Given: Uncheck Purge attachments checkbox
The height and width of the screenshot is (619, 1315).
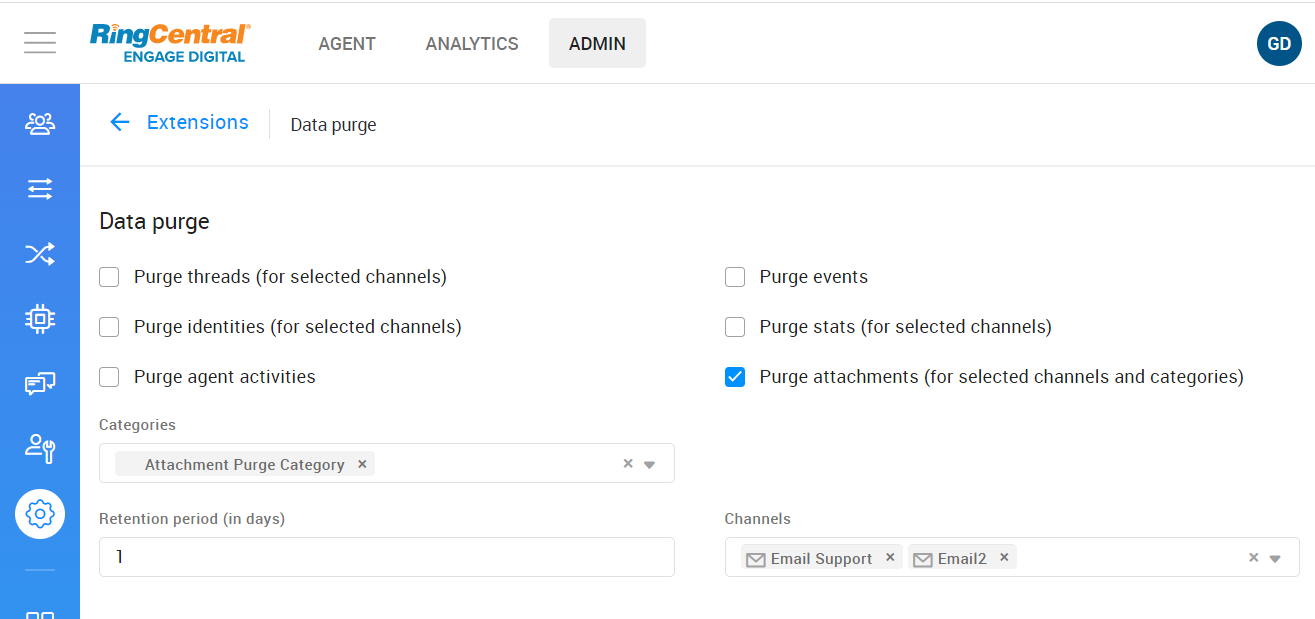Looking at the screenshot, I should [735, 377].
